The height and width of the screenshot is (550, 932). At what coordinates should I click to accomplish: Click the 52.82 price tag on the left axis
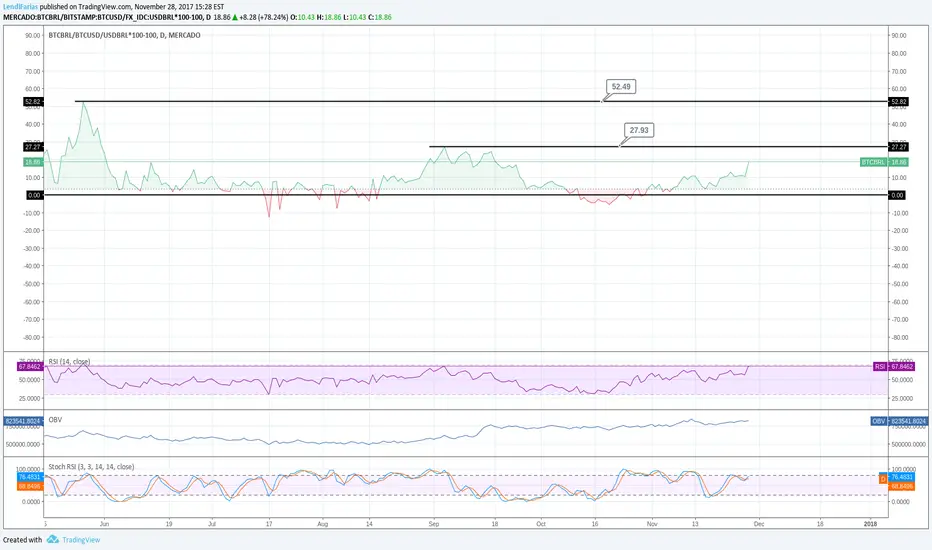33,102
